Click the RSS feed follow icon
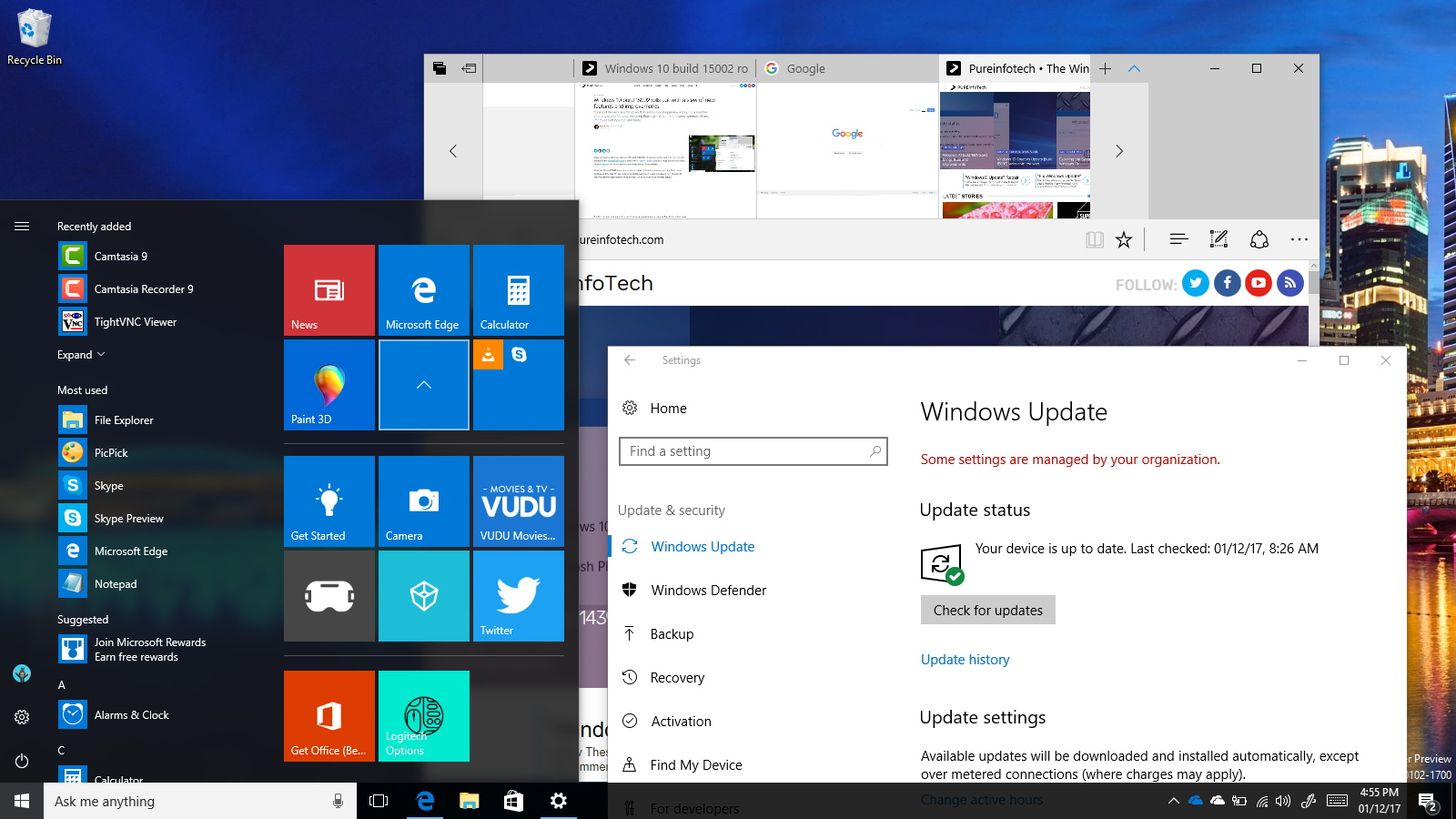This screenshot has width=1456, height=819. pyautogui.click(x=1290, y=283)
